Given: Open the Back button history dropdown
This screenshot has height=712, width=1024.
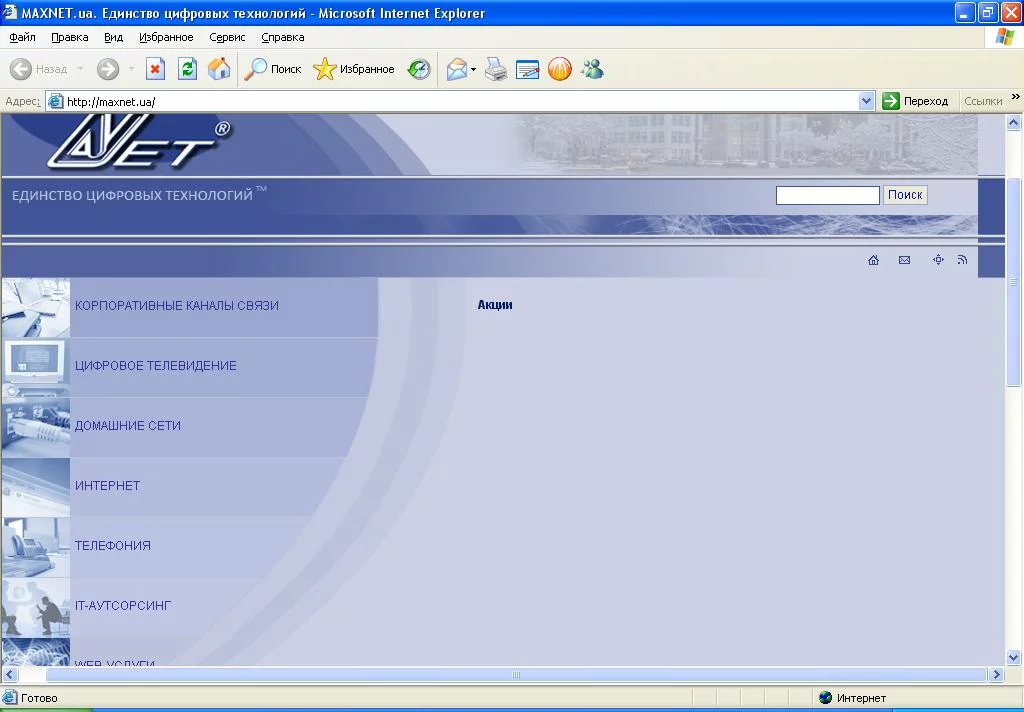Looking at the screenshot, I should click(81, 70).
